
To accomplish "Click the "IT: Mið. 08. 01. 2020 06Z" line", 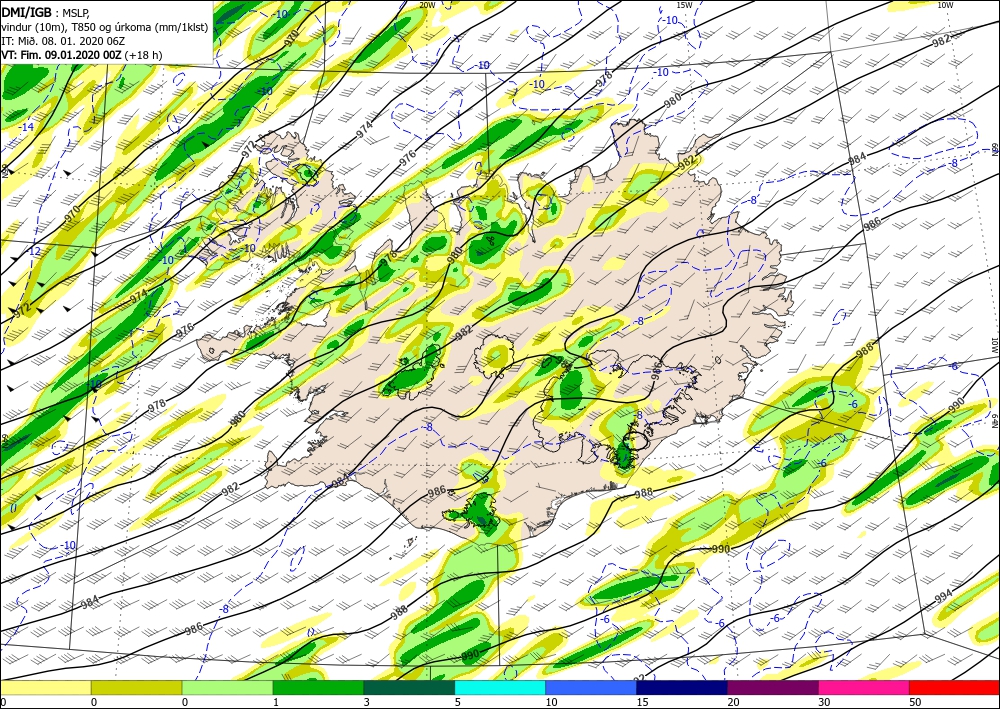I will tap(63, 41).
